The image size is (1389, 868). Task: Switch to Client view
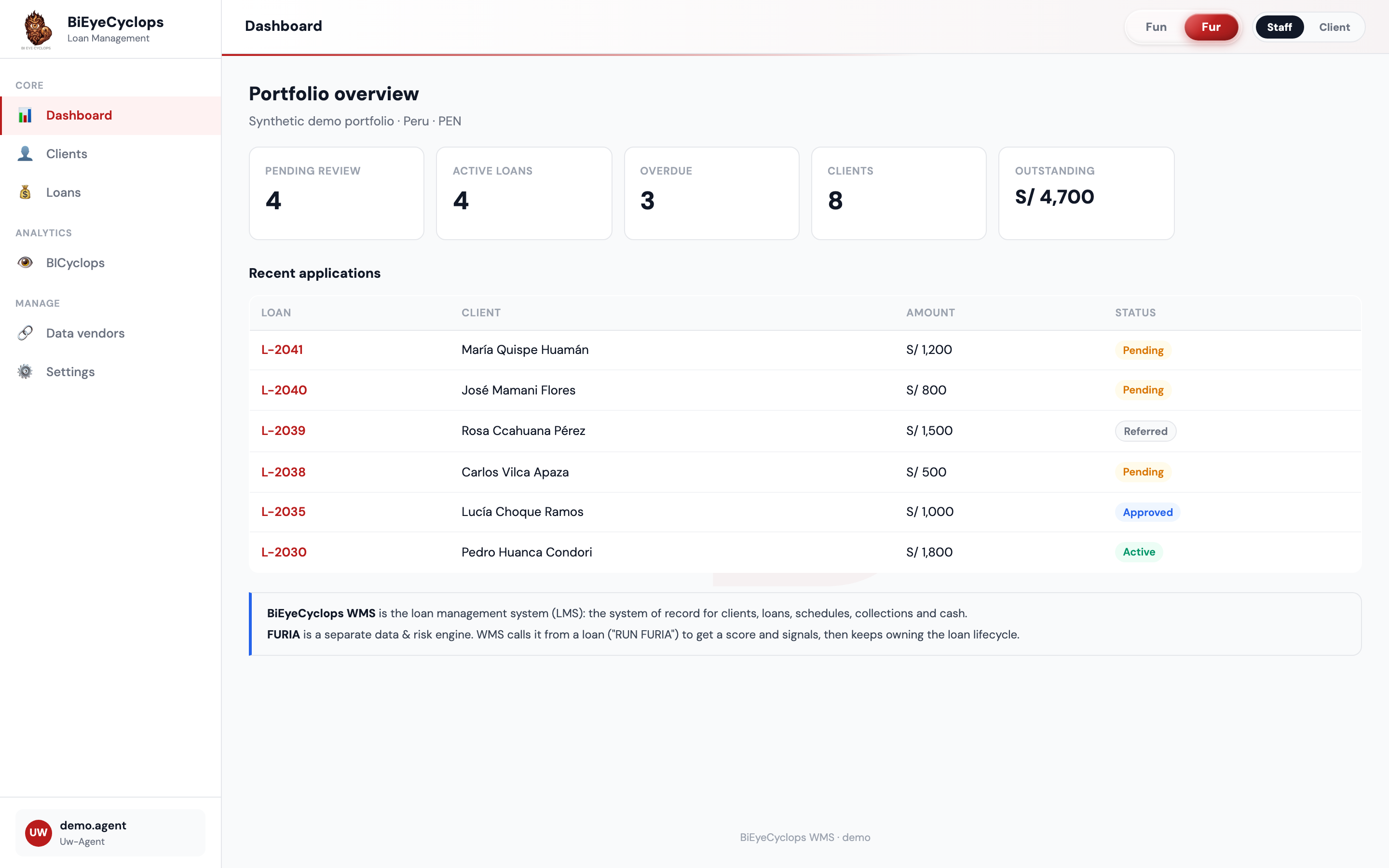tap(1334, 27)
